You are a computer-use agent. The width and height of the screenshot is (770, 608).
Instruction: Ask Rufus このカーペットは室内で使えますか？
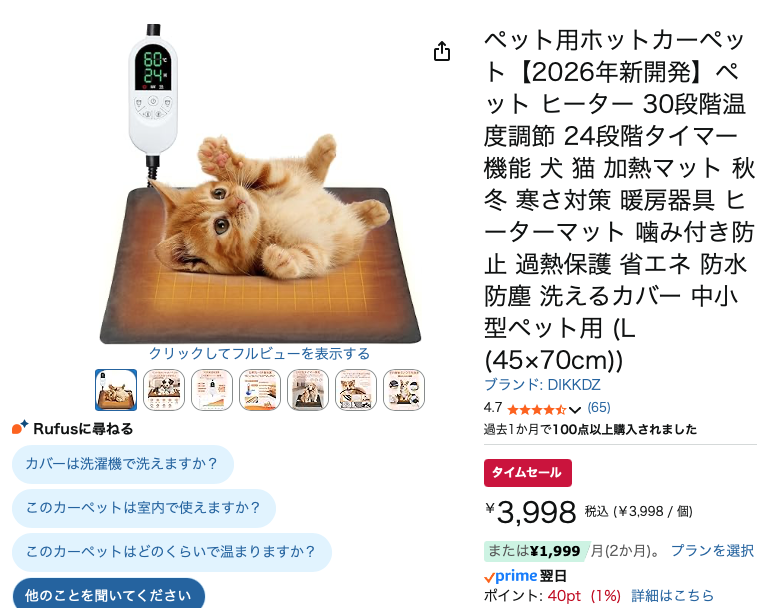[x=144, y=508]
